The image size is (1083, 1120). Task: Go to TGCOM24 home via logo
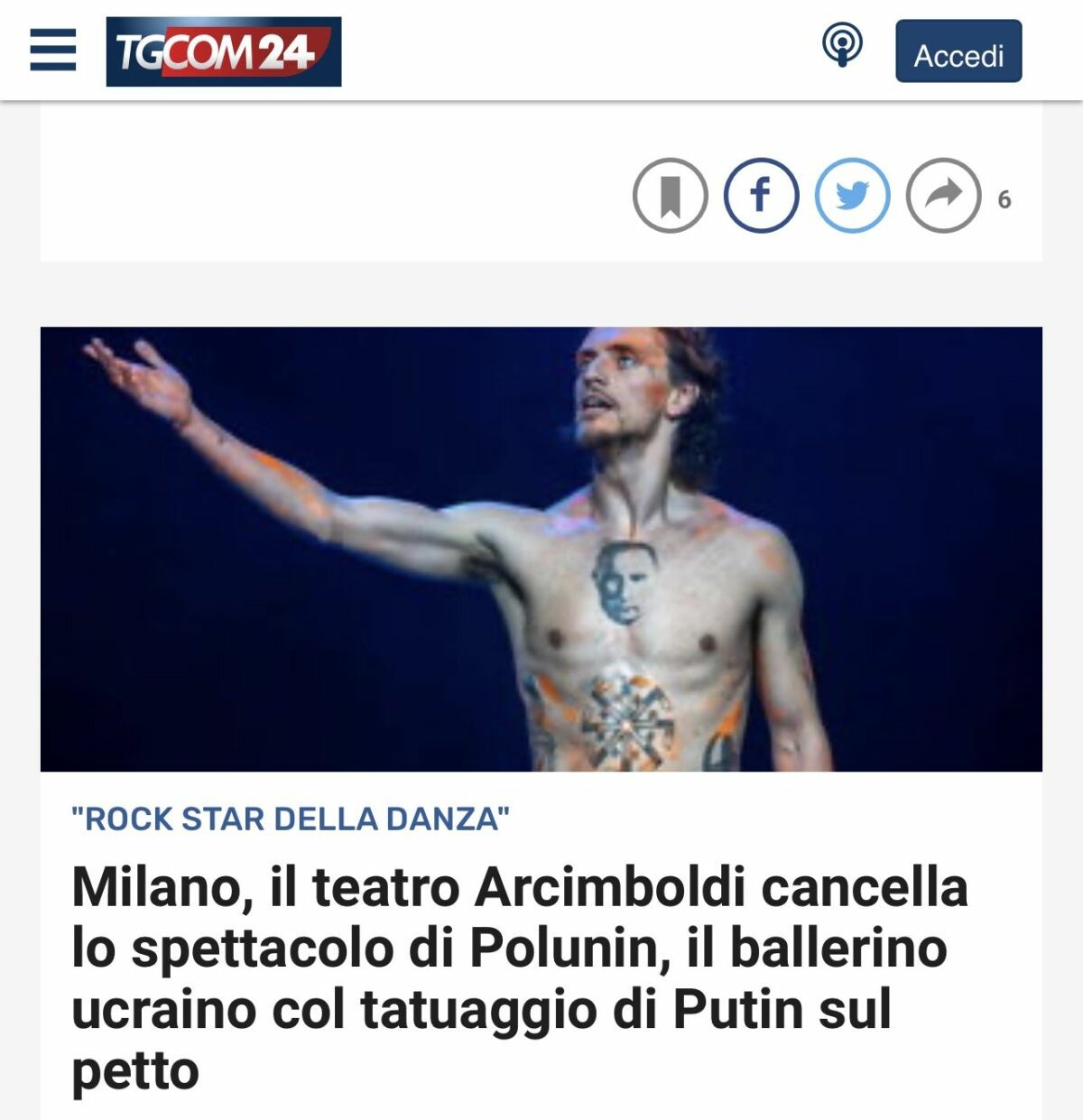[224, 51]
